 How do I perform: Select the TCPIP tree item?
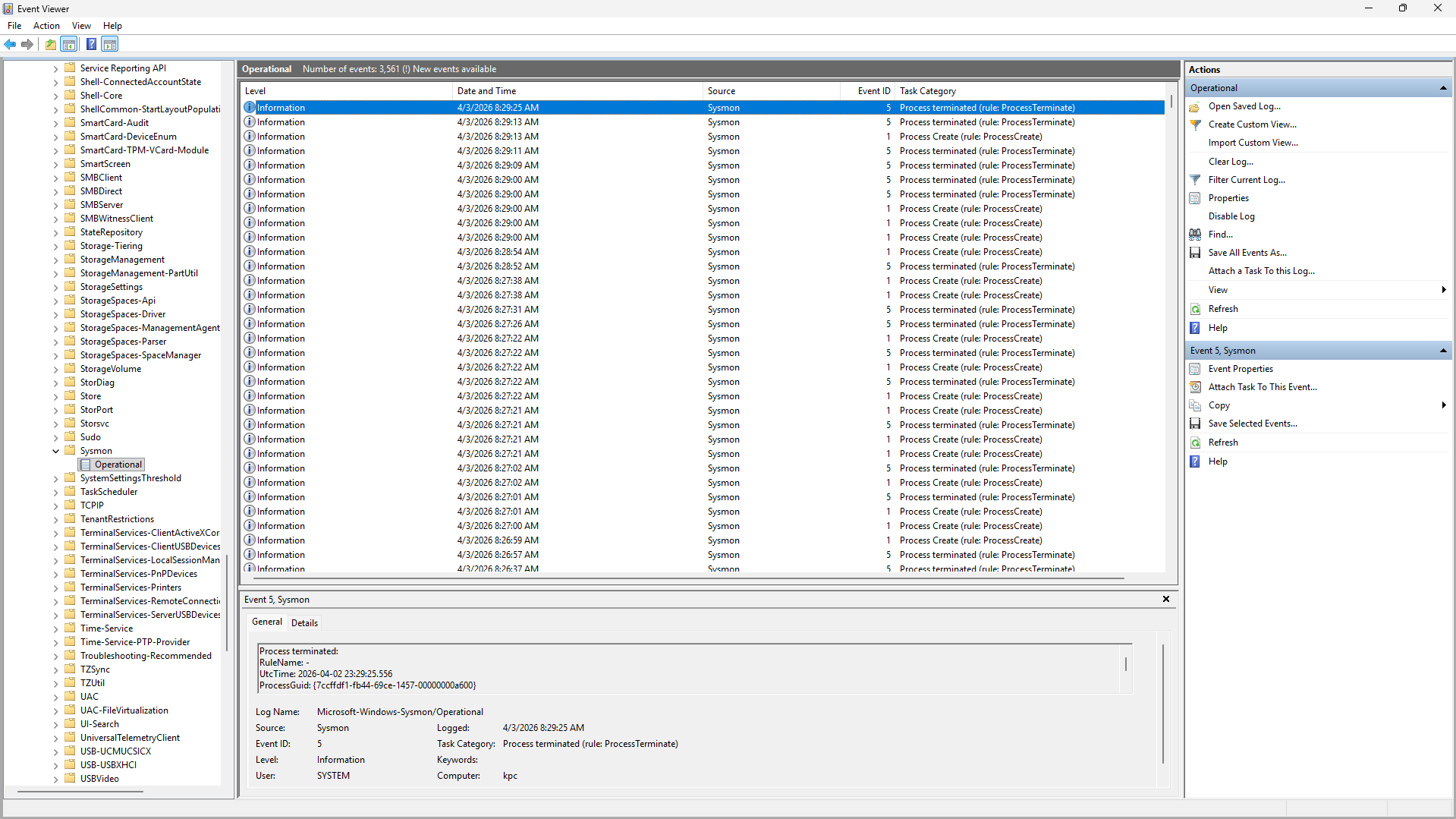[92, 506]
